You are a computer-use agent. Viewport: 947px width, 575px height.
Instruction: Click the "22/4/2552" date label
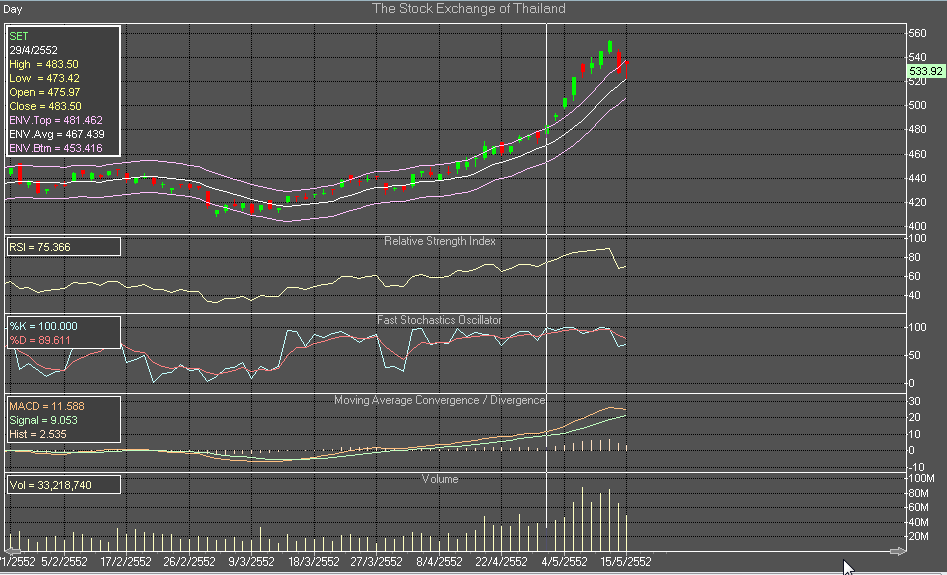click(x=501, y=562)
